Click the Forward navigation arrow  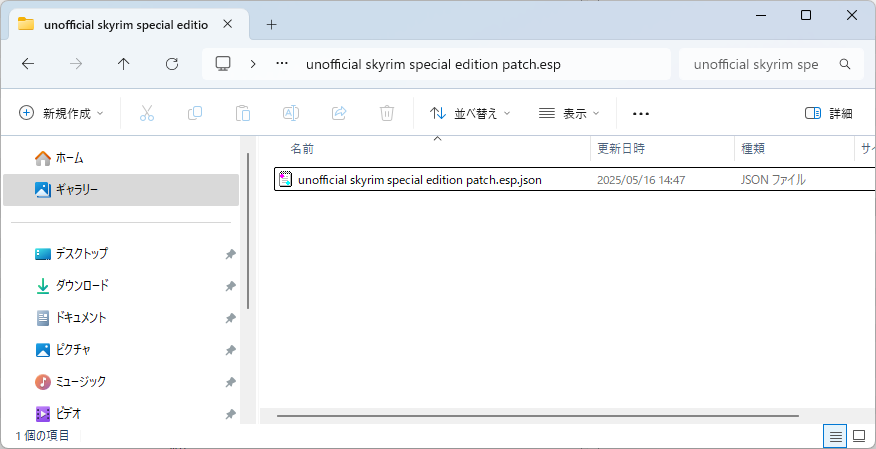(75, 64)
